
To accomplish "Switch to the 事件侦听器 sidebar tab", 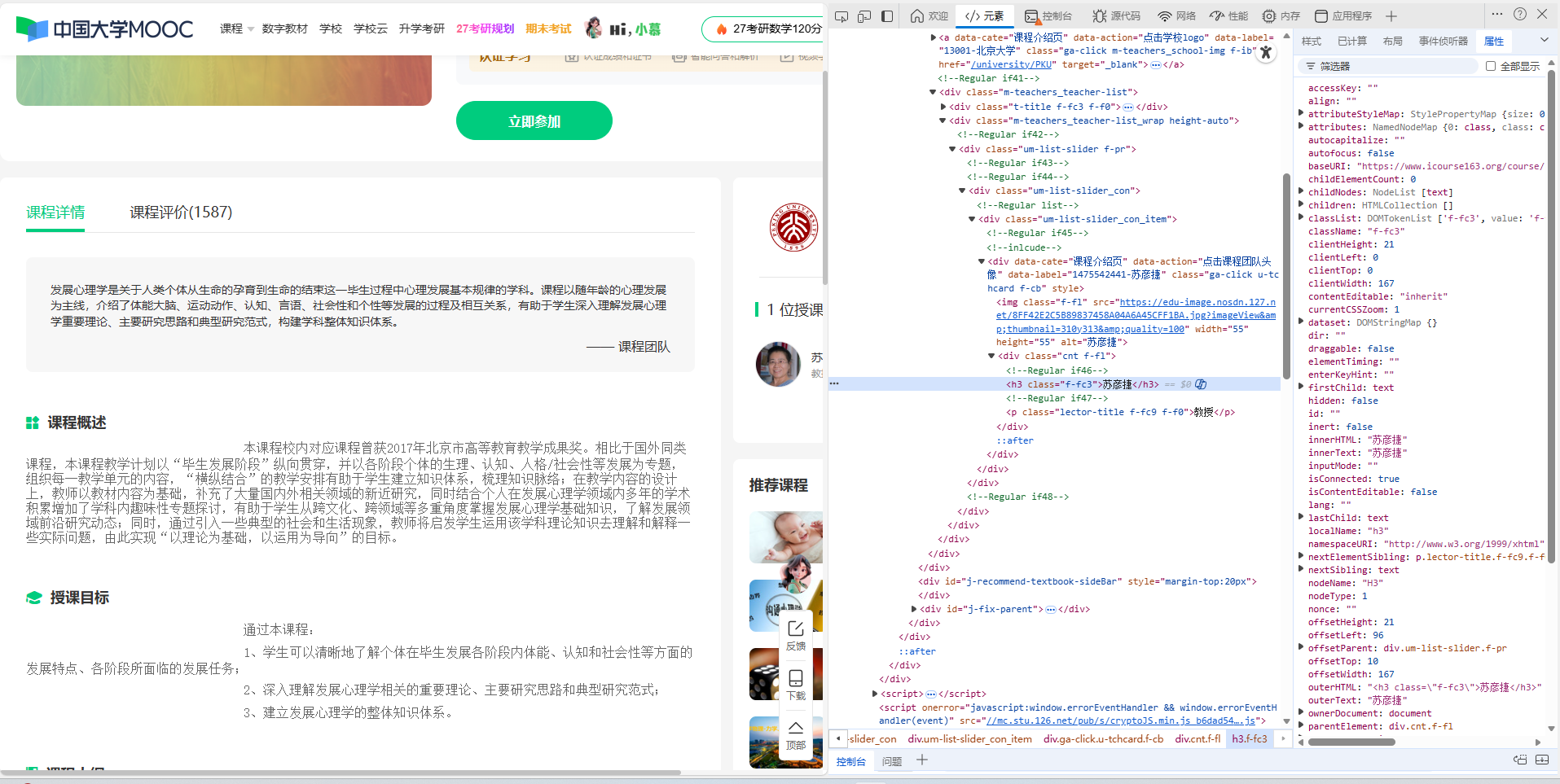I will coord(1444,42).
